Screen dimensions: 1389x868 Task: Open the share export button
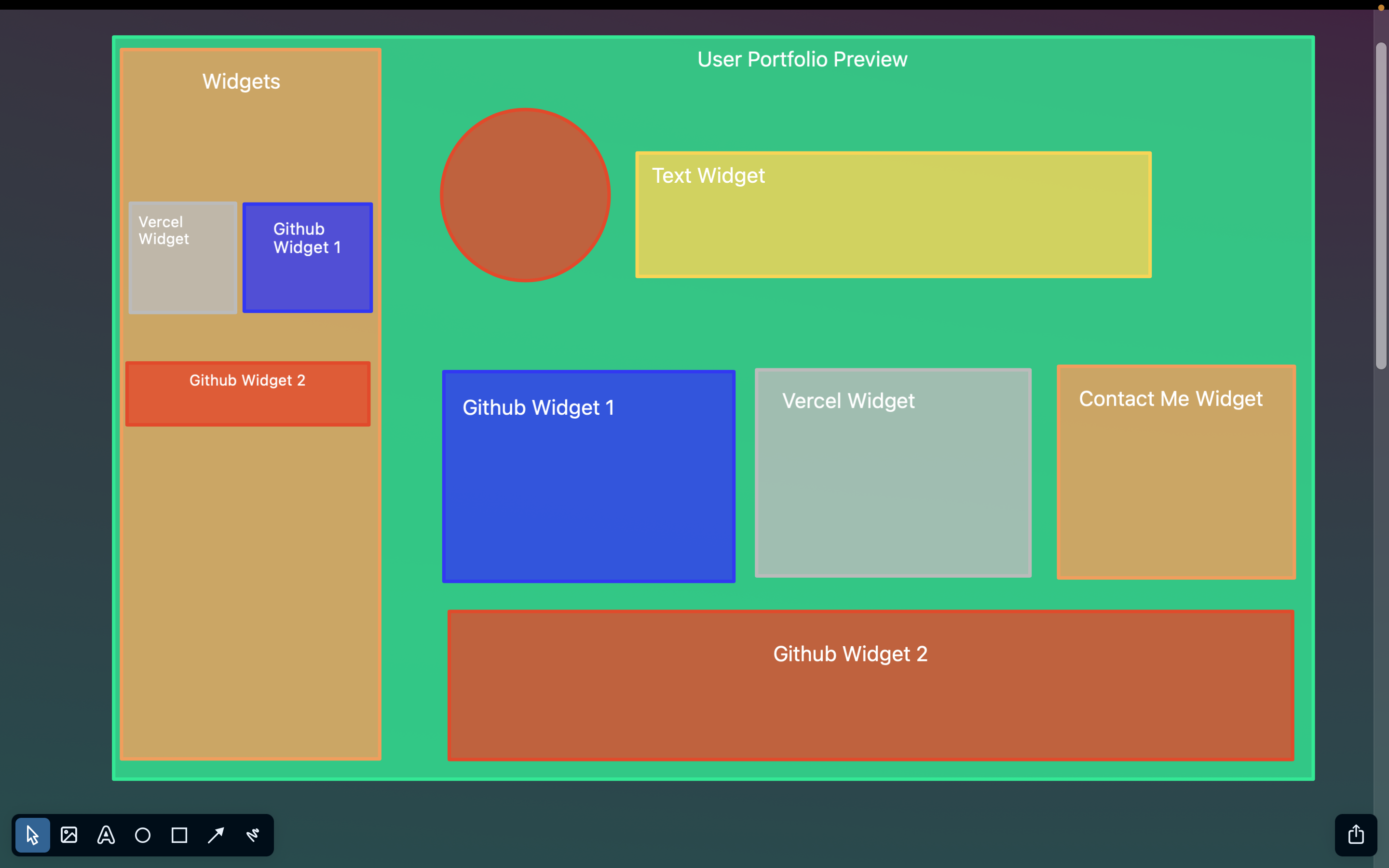click(x=1356, y=835)
